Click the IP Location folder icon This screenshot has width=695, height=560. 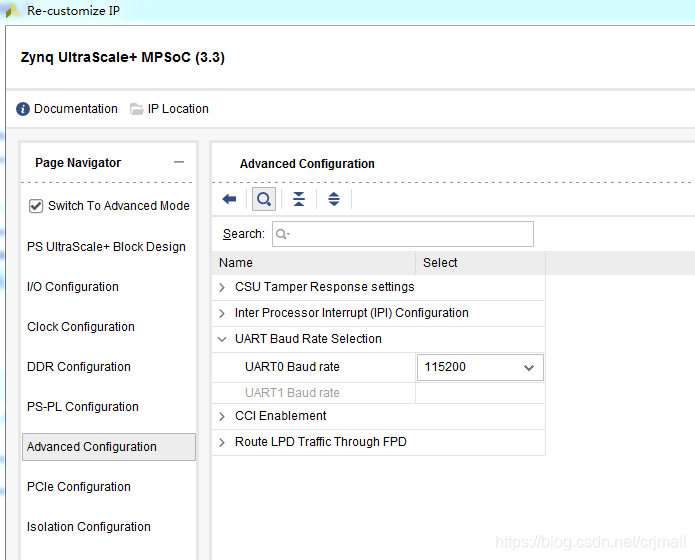136,109
